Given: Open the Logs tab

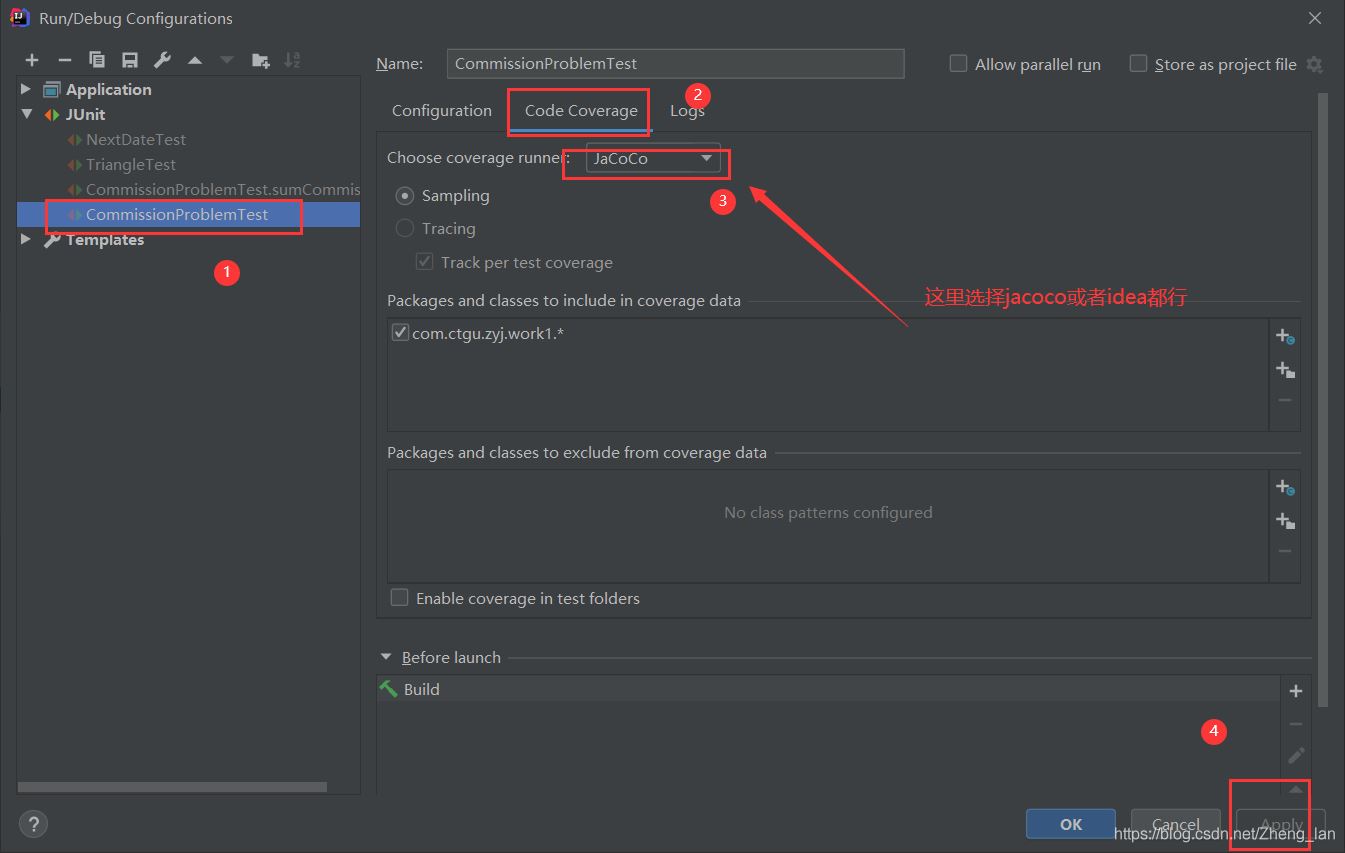Looking at the screenshot, I should click(x=687, y=111).
